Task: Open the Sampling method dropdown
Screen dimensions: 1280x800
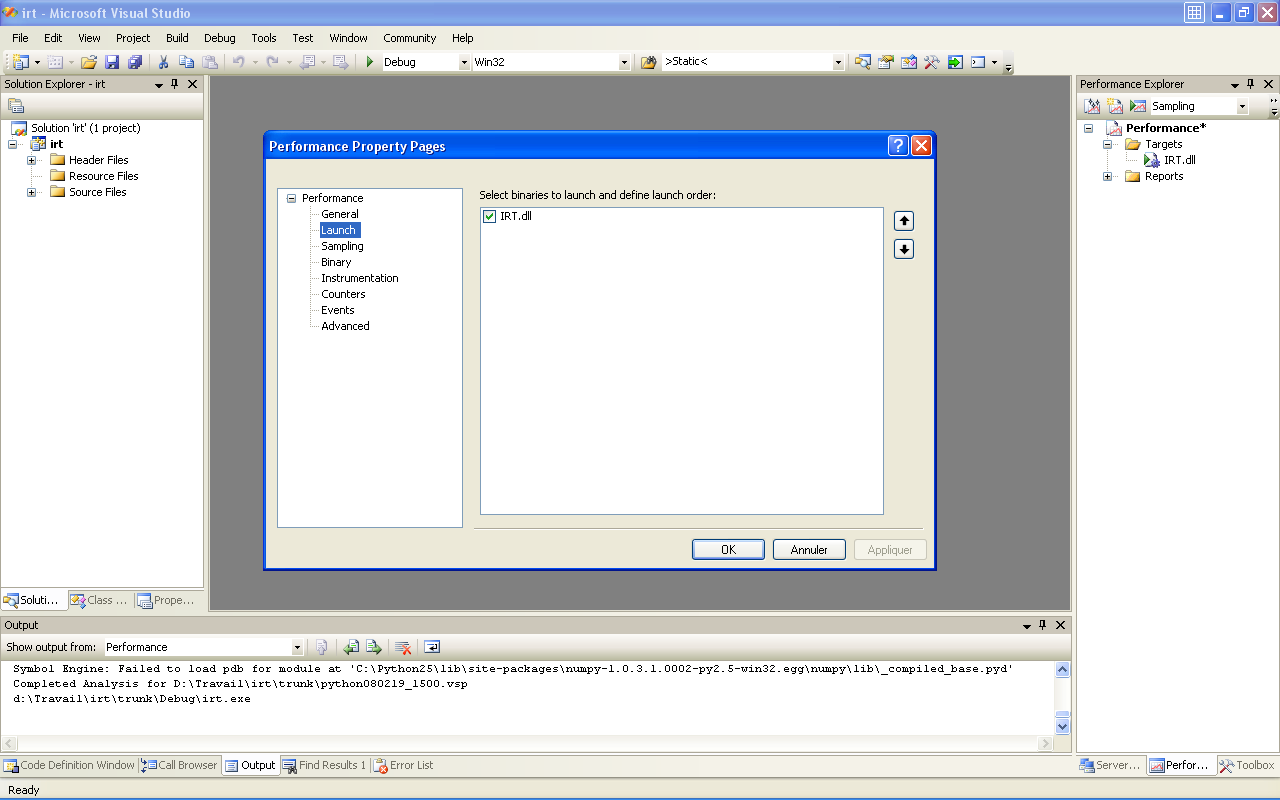Action: [1242, 106]
